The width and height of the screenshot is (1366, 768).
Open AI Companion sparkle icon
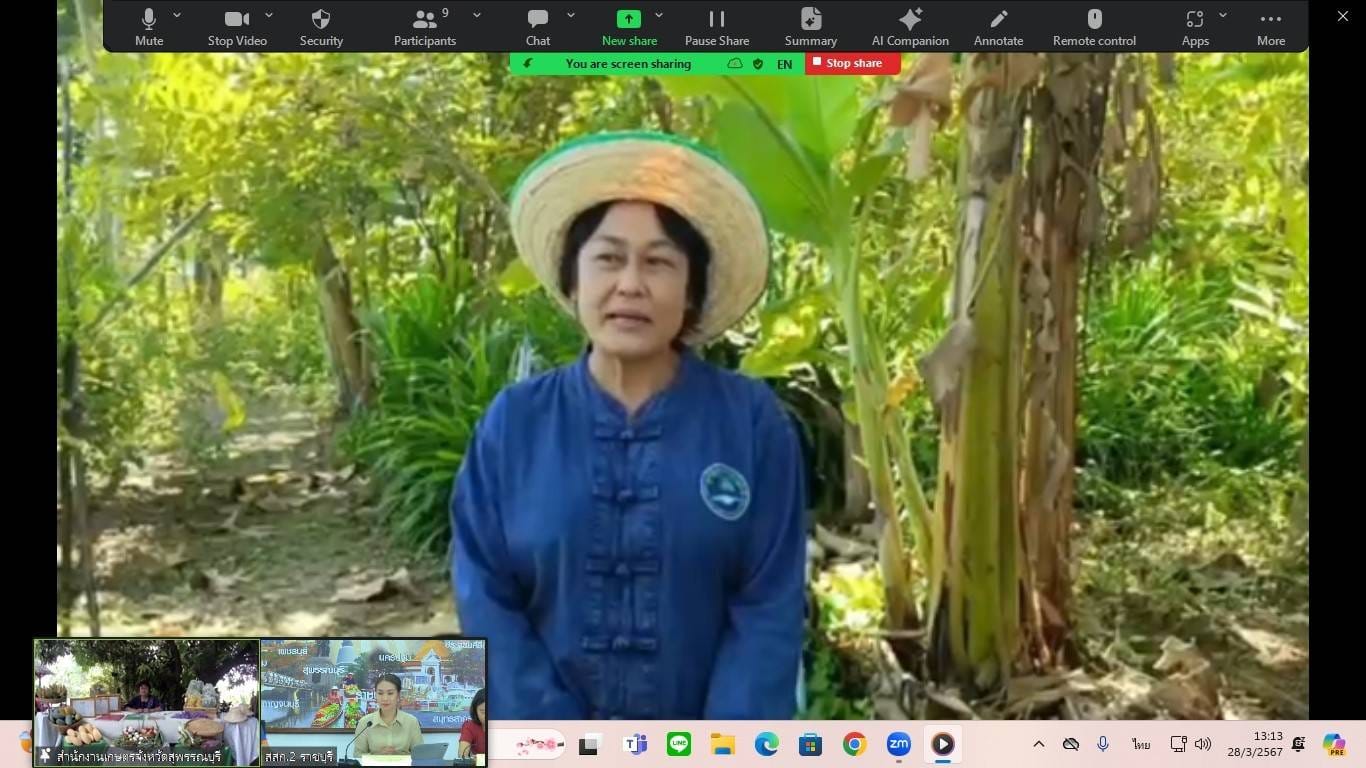[910, 27]
